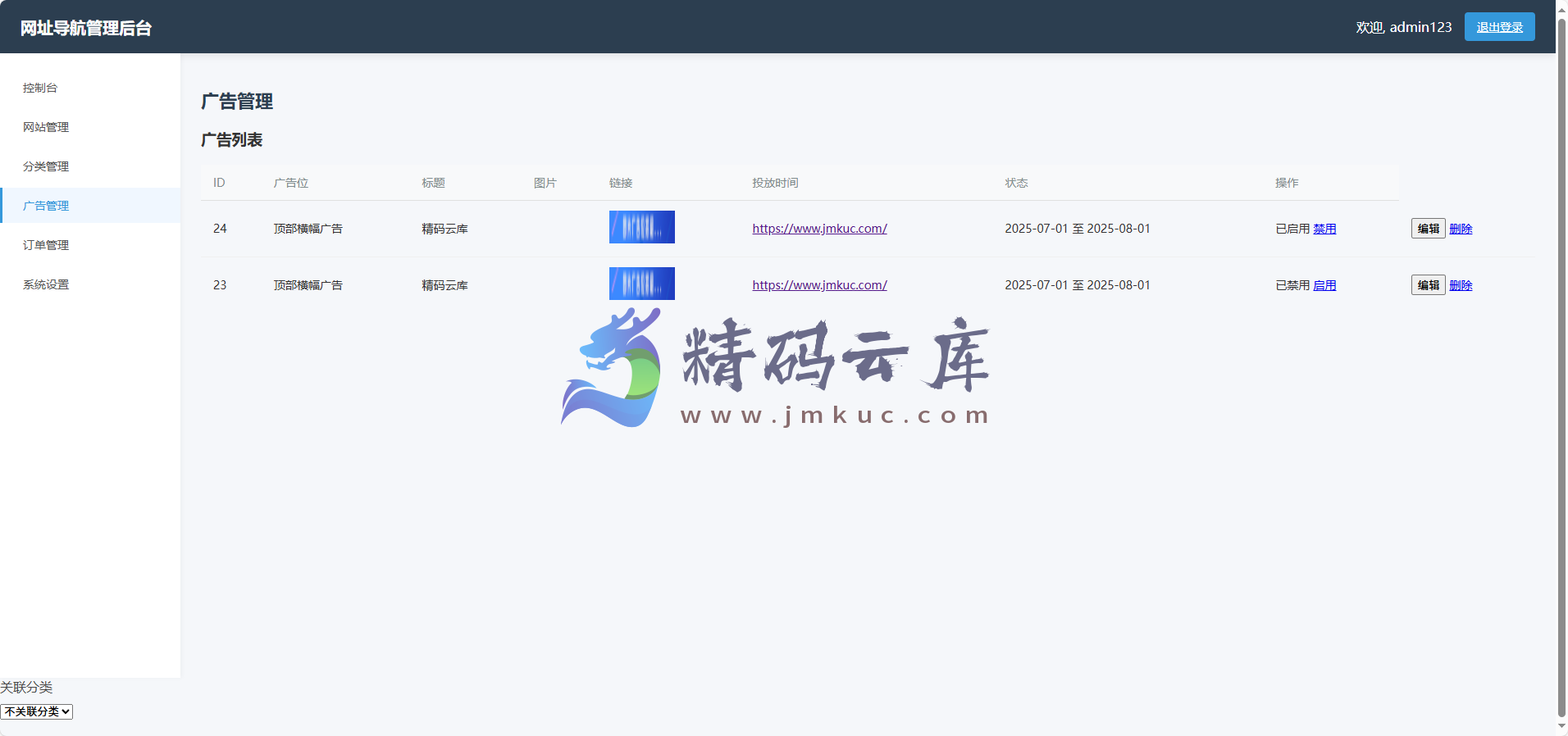Edit ad ID 23 with 编辑 button
The width and height of the screenshot is (1568, 736).
click(1428, 285)
